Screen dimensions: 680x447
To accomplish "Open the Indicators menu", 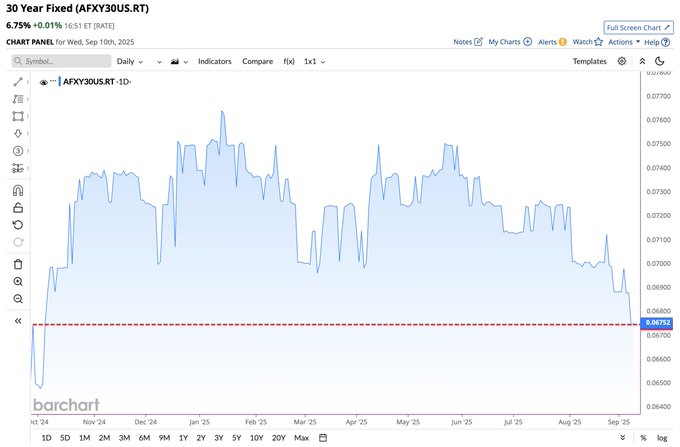I will point(215,61).
